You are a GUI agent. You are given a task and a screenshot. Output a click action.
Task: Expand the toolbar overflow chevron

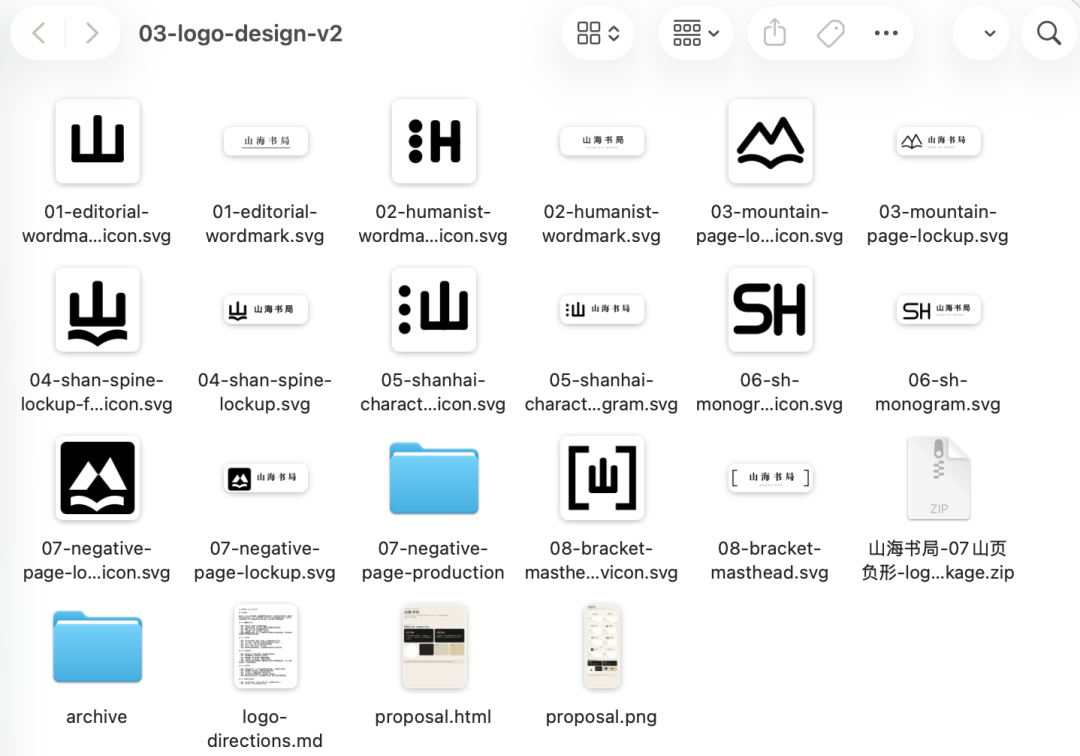[990, 33]
